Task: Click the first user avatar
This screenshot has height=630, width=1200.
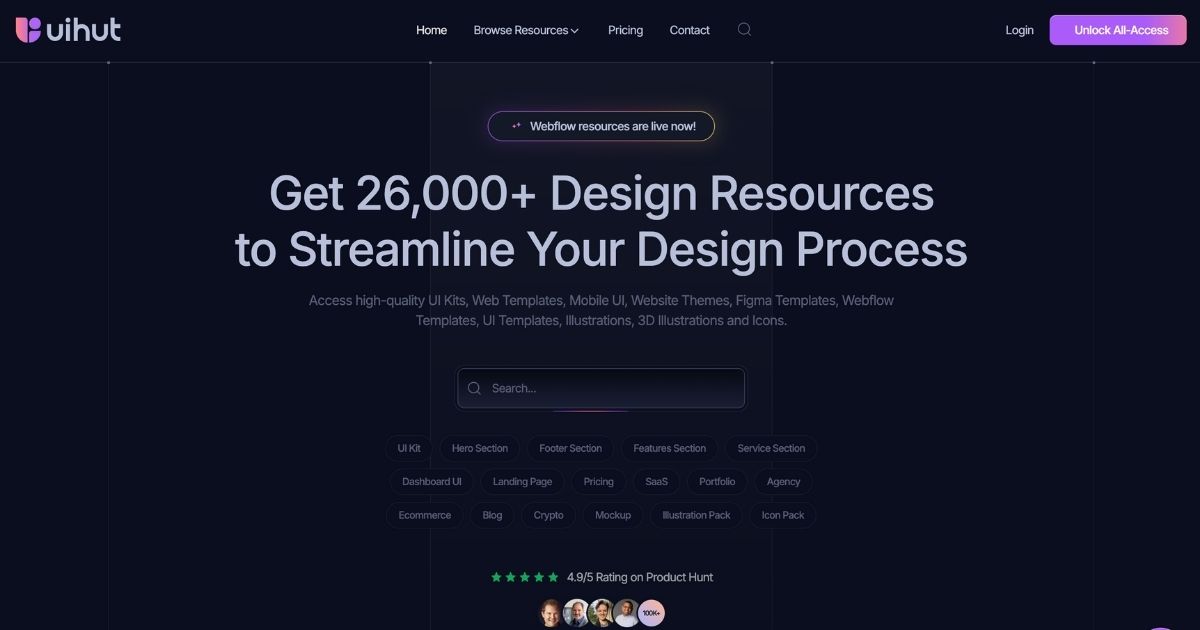Action: pyautogui.click(x=551, y=613)
